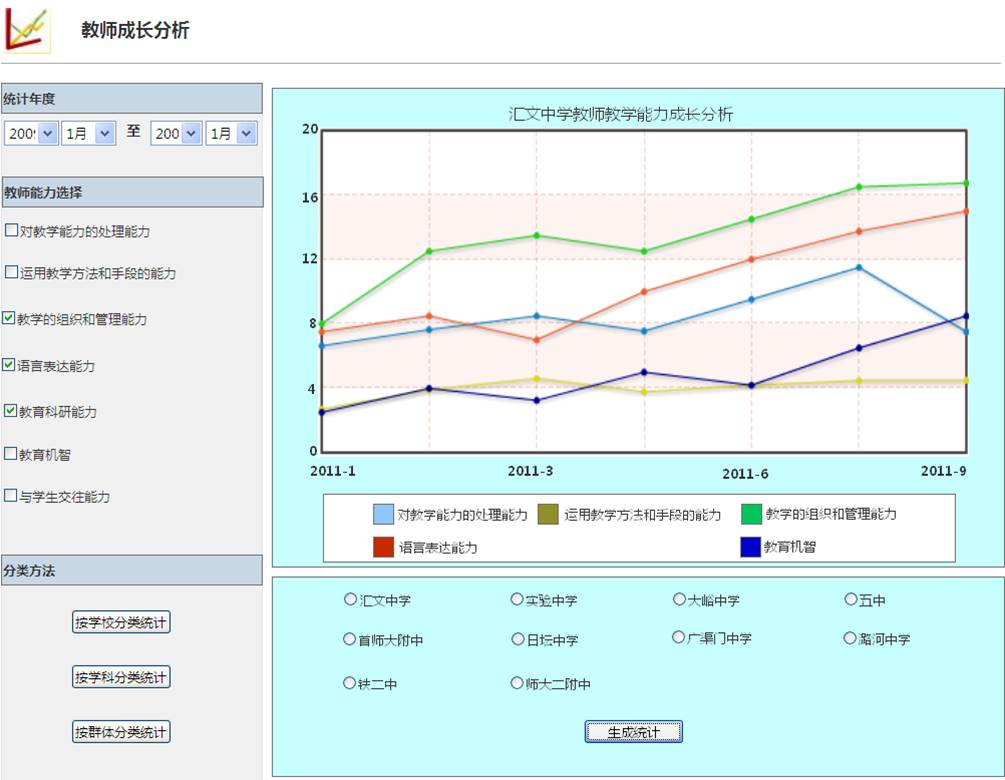
Task: Uncheck 语言表达能力 checkbox
Action: pos(9,365)
